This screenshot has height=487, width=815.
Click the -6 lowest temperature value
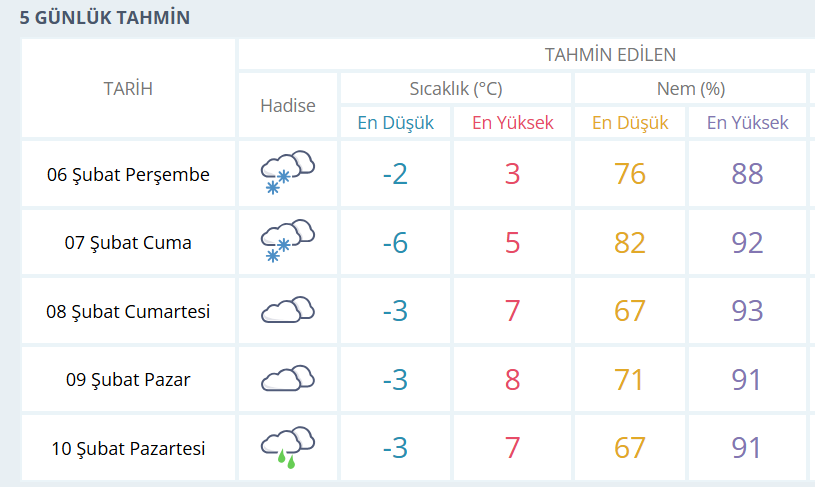pos(395,243)
